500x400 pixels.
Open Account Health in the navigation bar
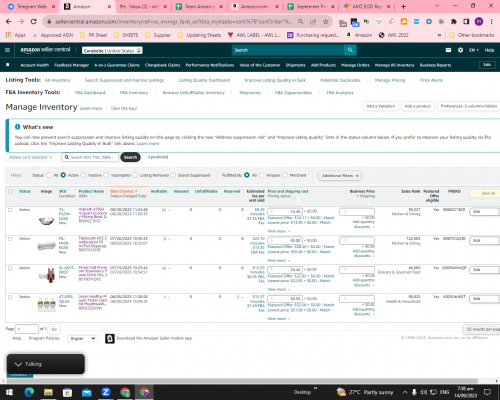[35, 65]
